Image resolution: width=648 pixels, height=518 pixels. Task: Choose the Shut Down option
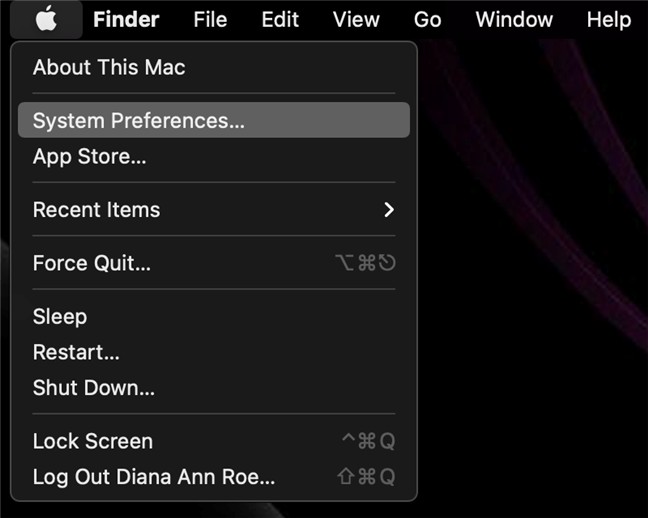pos(94,388)
